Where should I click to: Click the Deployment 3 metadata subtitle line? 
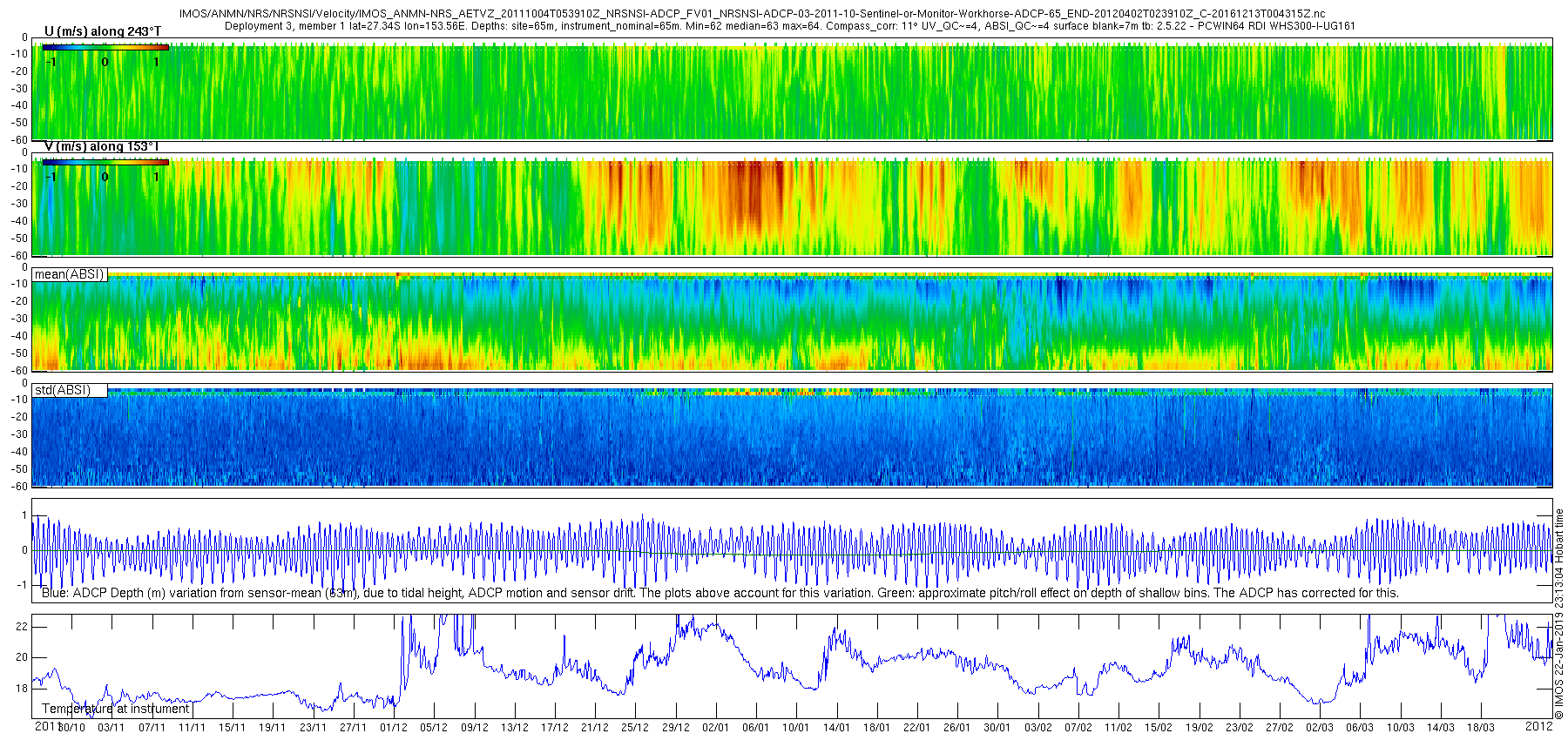click(789, 26)
